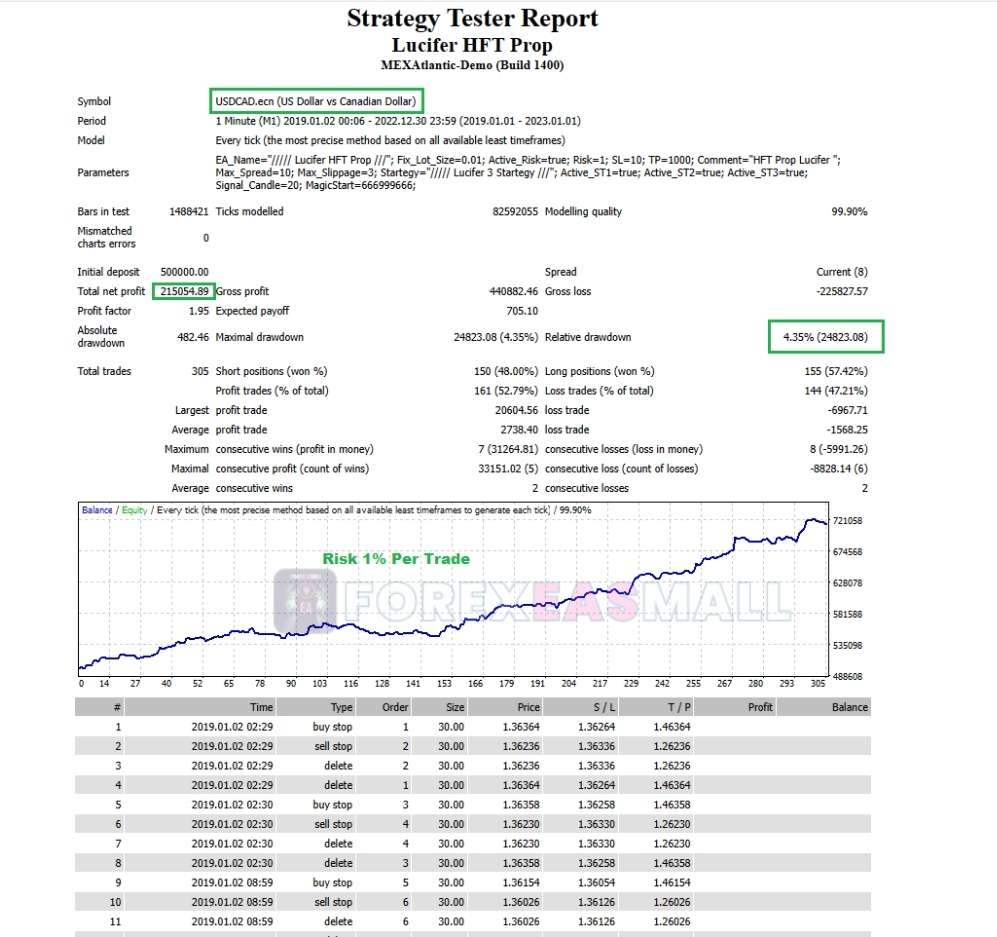
Task: Select the Short positions value 150 (48.00%)
Action: [506, 371]
